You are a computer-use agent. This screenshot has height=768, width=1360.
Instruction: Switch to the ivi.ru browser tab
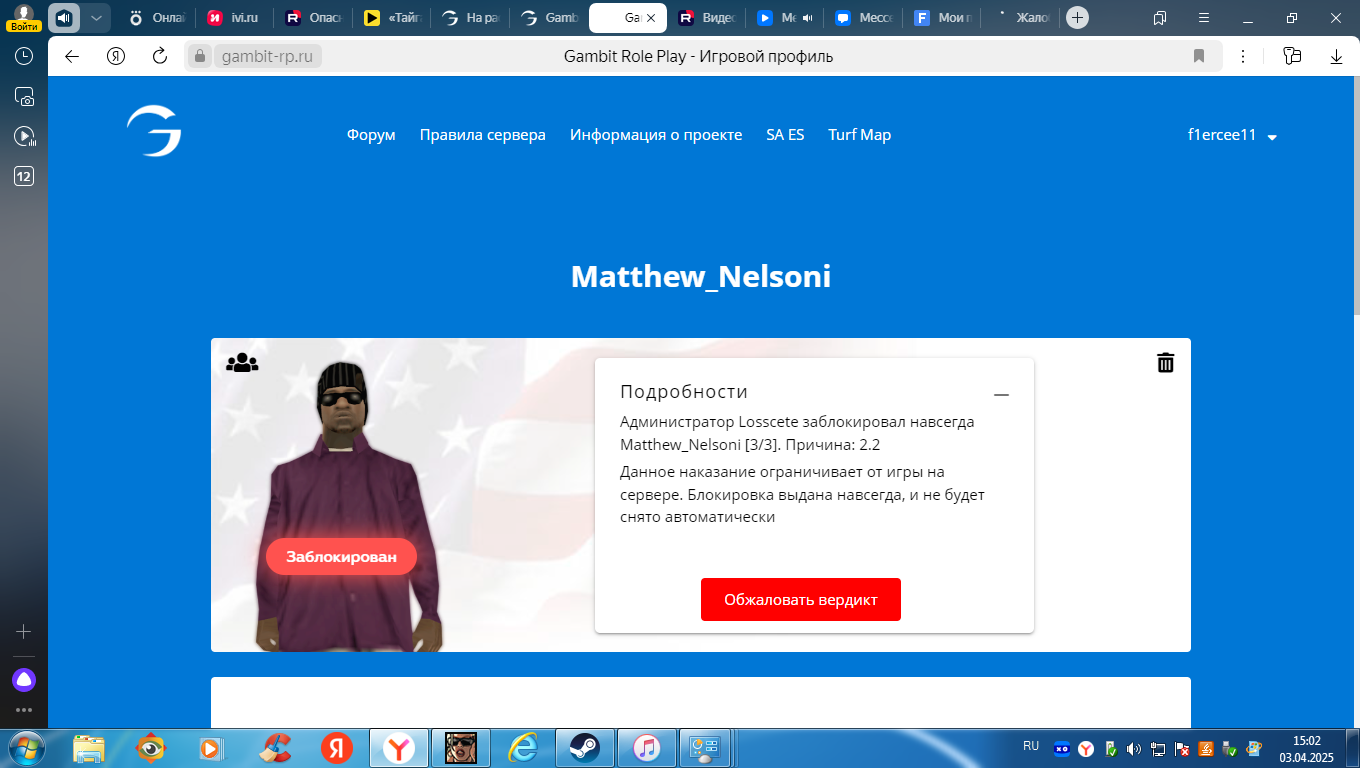[x=236, y=18]
